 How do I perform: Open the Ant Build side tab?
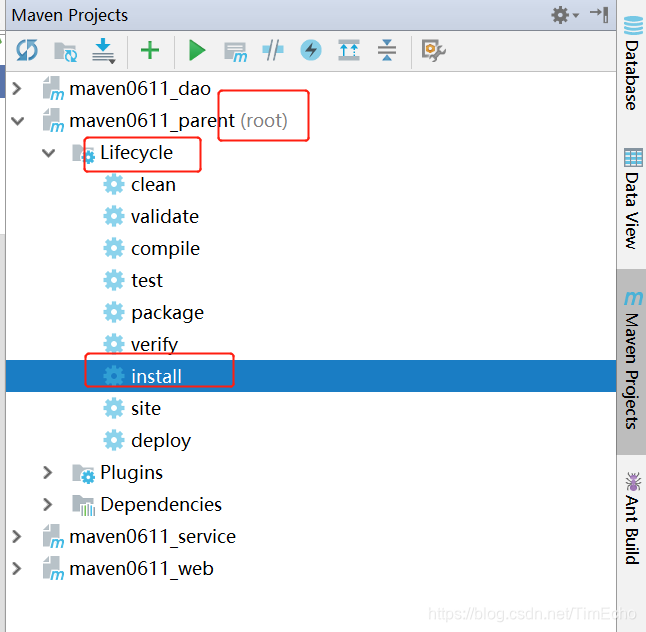(632, 518)
